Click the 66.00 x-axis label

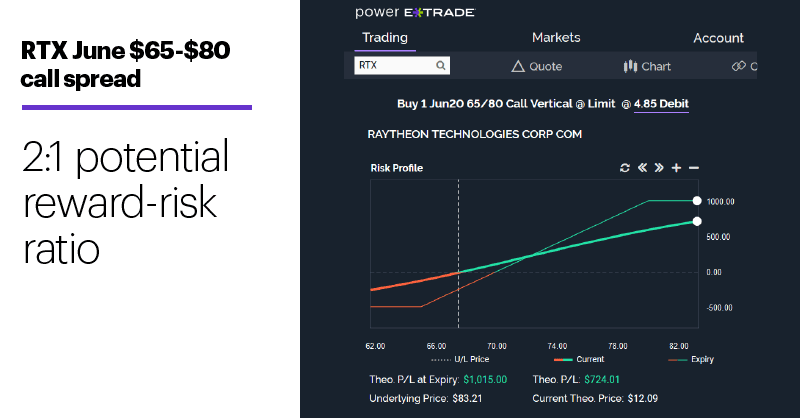(436, 346)
